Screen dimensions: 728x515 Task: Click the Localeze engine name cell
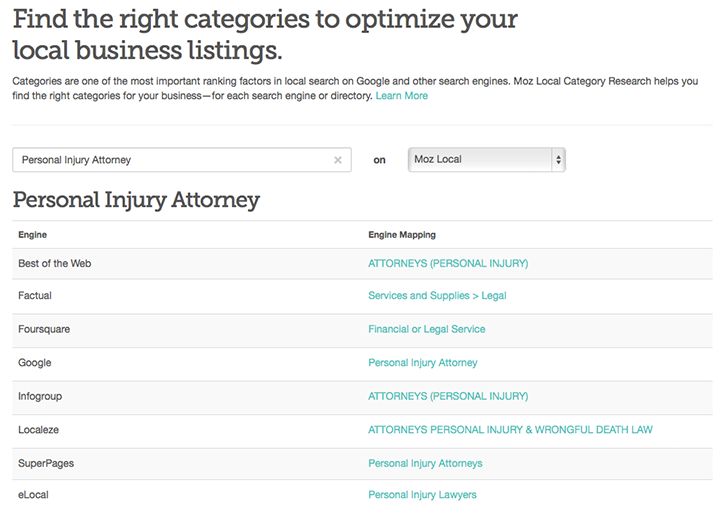pyautogui.click(x=40, y=430)
